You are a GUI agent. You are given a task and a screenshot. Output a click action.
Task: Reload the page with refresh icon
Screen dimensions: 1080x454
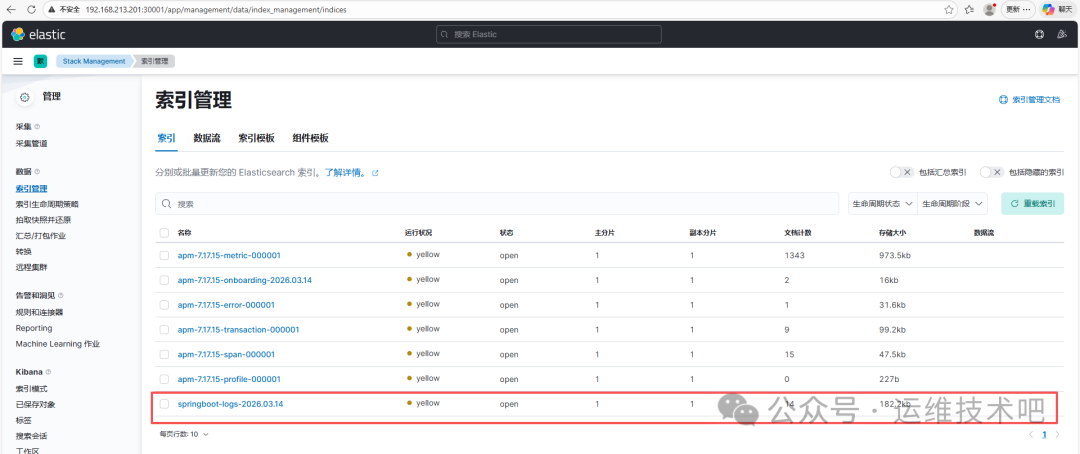point(32,10)
